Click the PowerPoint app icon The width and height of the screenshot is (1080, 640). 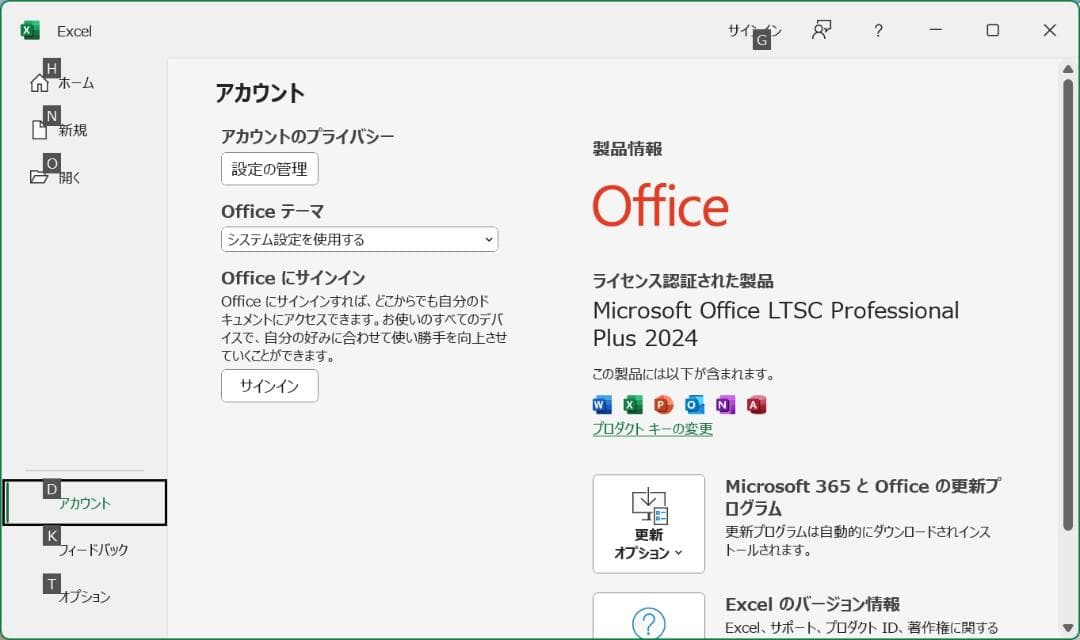663,404
